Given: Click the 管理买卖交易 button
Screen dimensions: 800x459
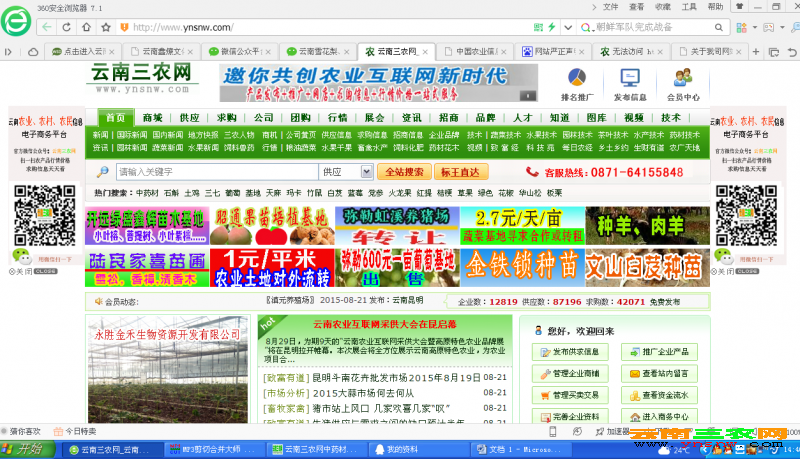Looking at the screenshot, I should pyautogui.click(x=570, y=395).
